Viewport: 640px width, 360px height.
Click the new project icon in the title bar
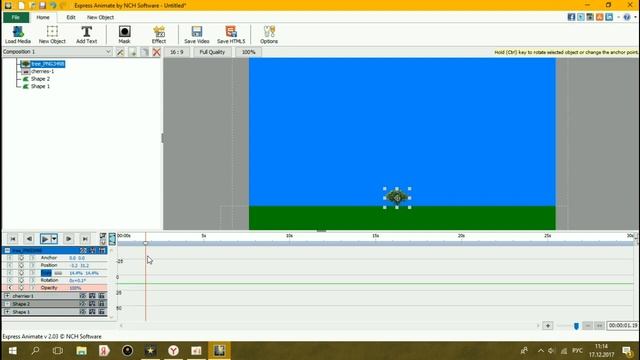click(x=21, y=5)
